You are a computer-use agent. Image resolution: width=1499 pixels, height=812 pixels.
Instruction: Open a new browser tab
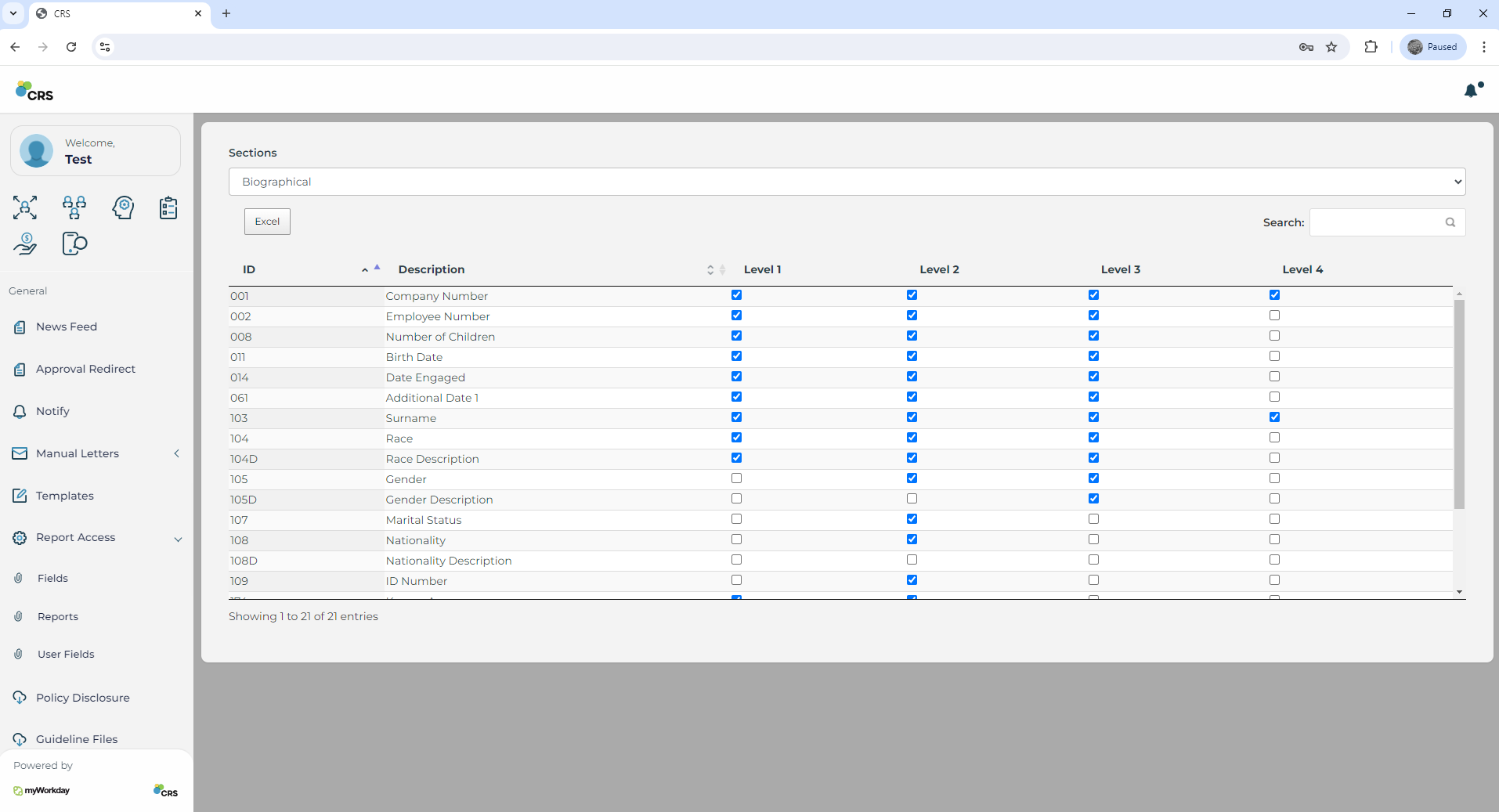point(226,13)
